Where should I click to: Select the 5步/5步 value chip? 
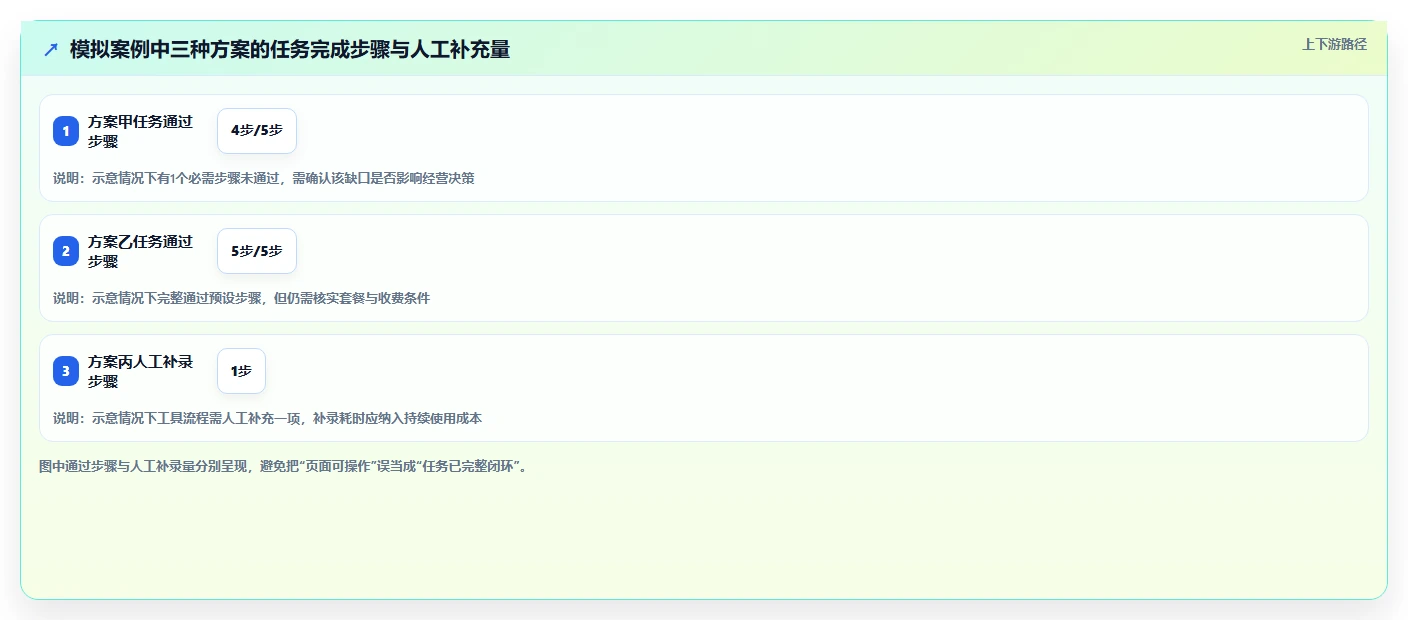[x=257, y=251]
